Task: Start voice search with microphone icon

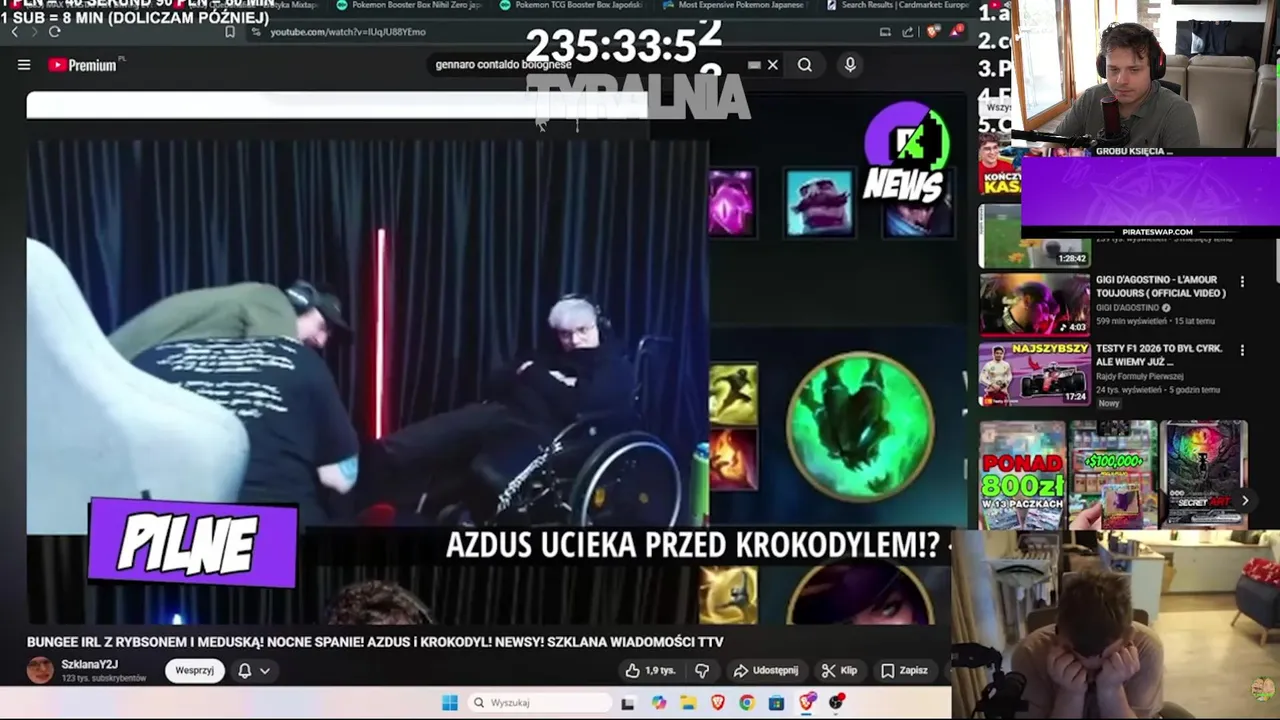Action: 850,65
